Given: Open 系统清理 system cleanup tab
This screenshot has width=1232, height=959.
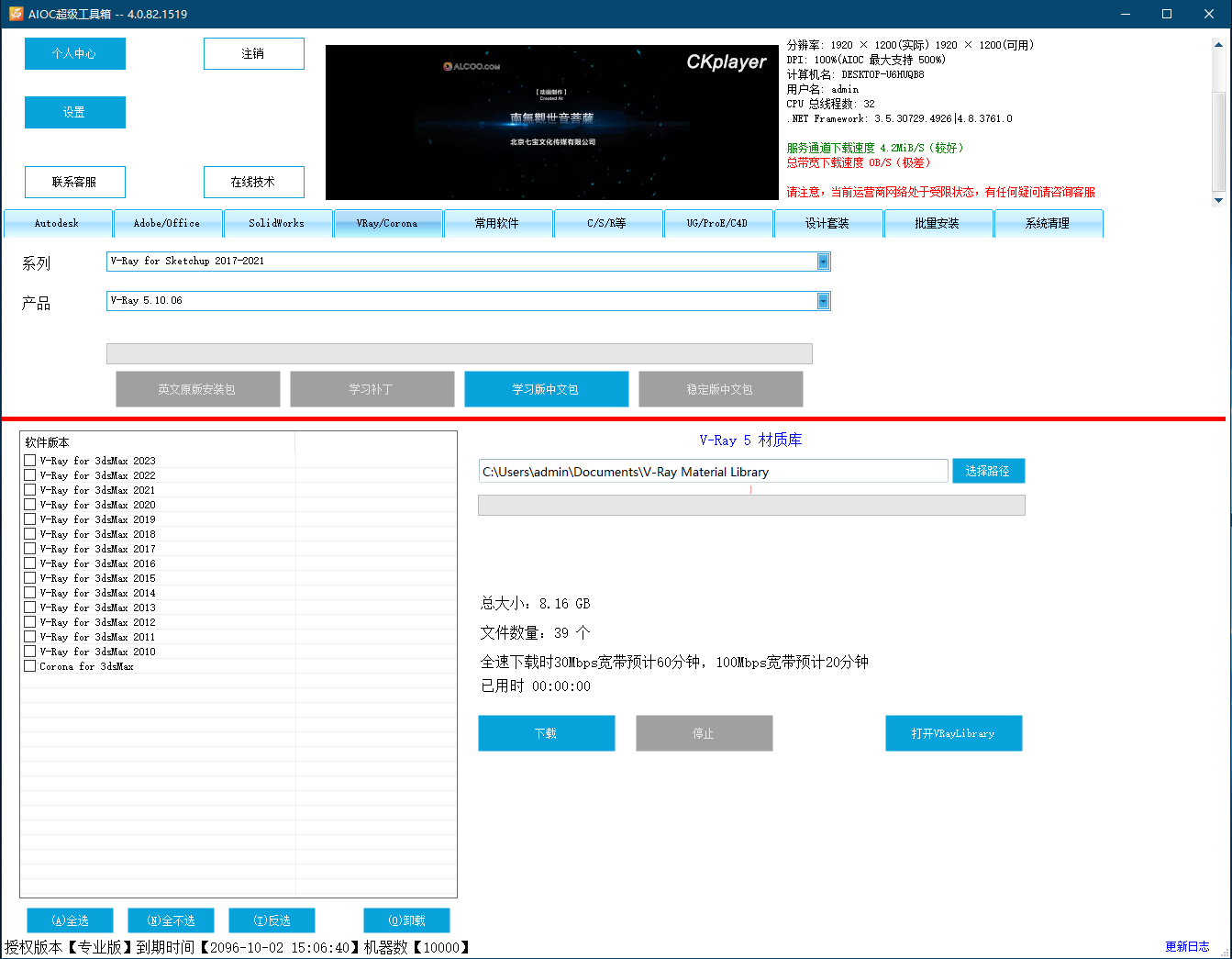Looking at the screenshot, I should 1049,223.
